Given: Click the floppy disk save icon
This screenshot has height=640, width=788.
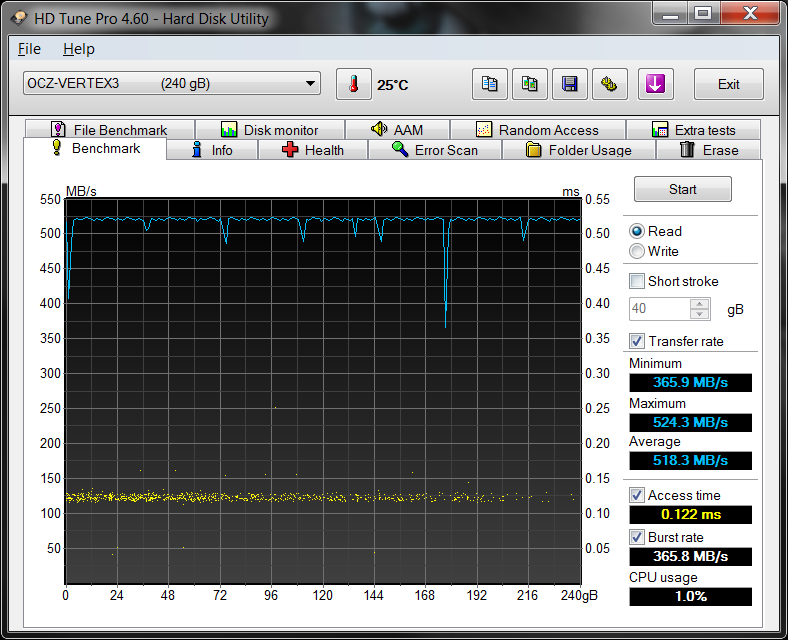Looking at the screenshot, I should 570,84.
